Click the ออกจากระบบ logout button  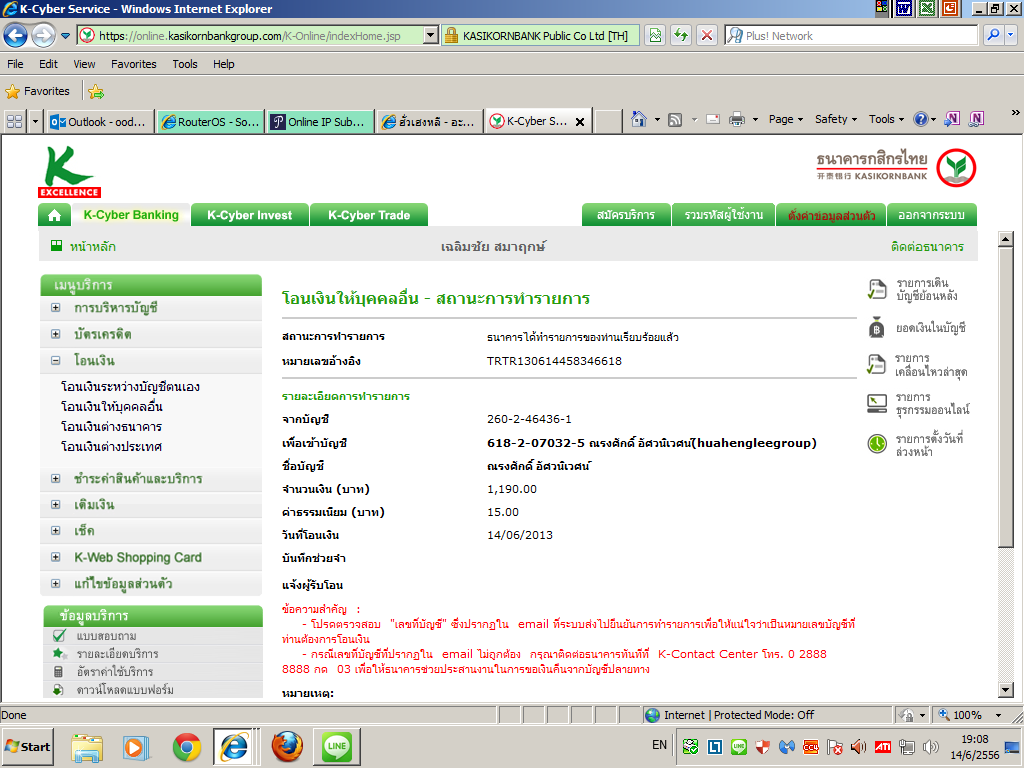coord(931,215)
